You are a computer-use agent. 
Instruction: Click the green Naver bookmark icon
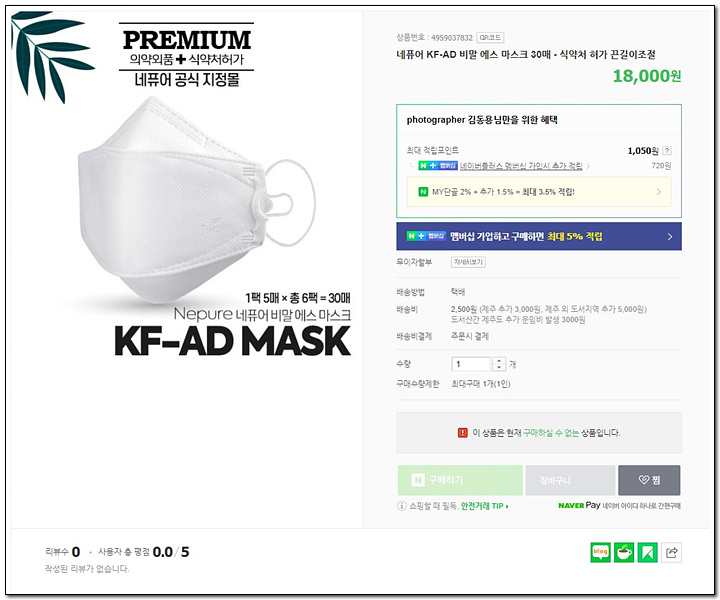tap(648, 552)
